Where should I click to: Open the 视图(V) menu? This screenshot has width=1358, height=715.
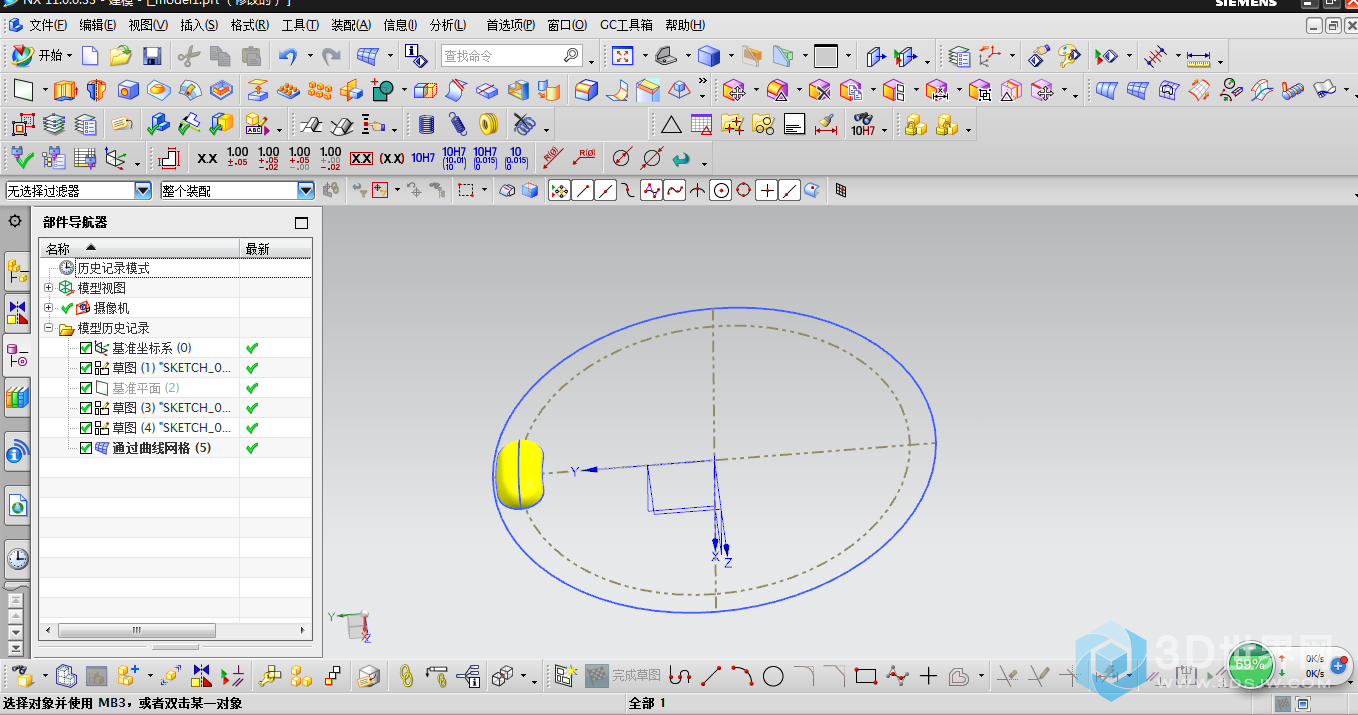tap(148, 25)
